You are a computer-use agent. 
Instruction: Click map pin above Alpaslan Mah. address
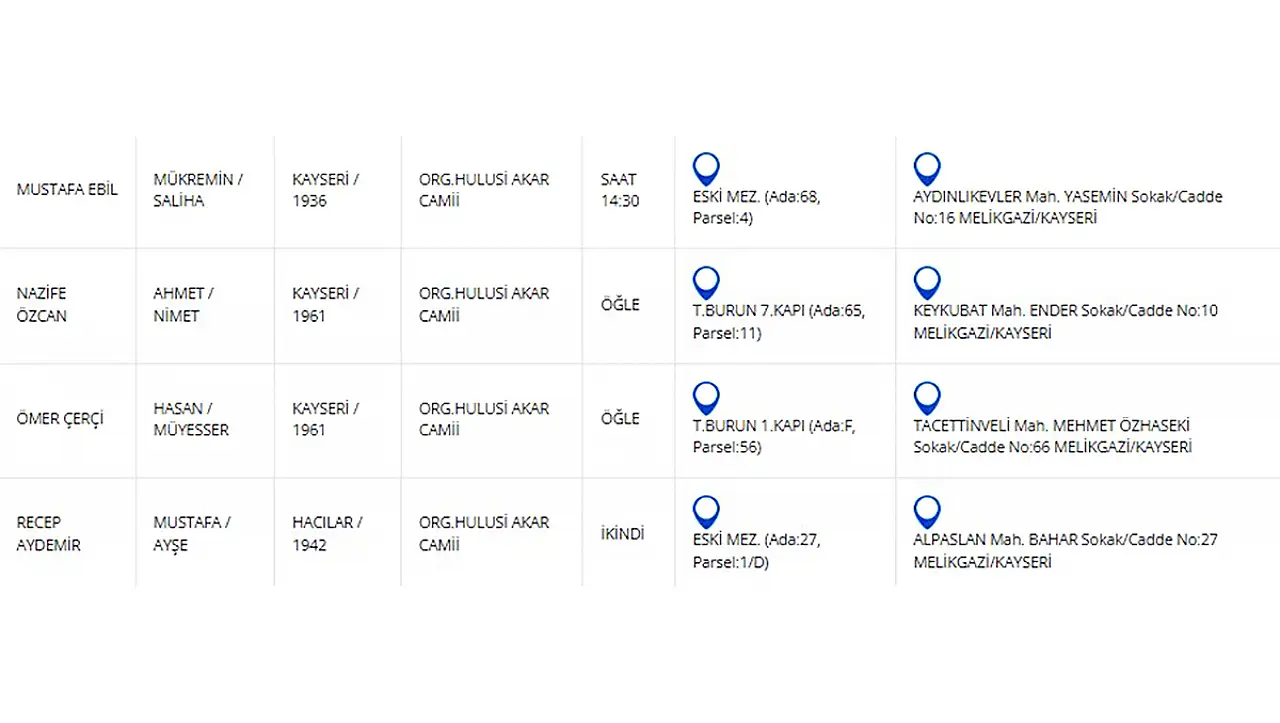tap(927, 513)
